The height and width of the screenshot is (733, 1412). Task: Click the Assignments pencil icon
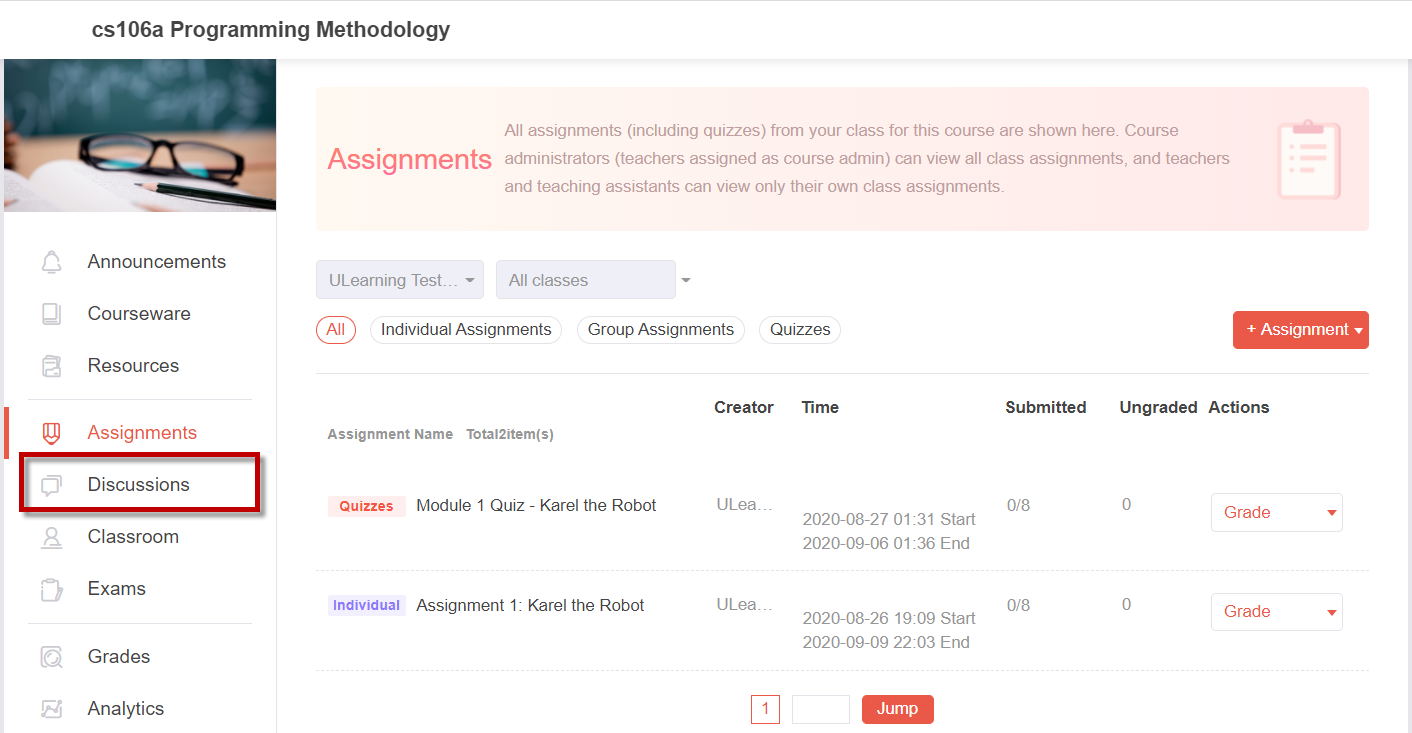point(51,433)
